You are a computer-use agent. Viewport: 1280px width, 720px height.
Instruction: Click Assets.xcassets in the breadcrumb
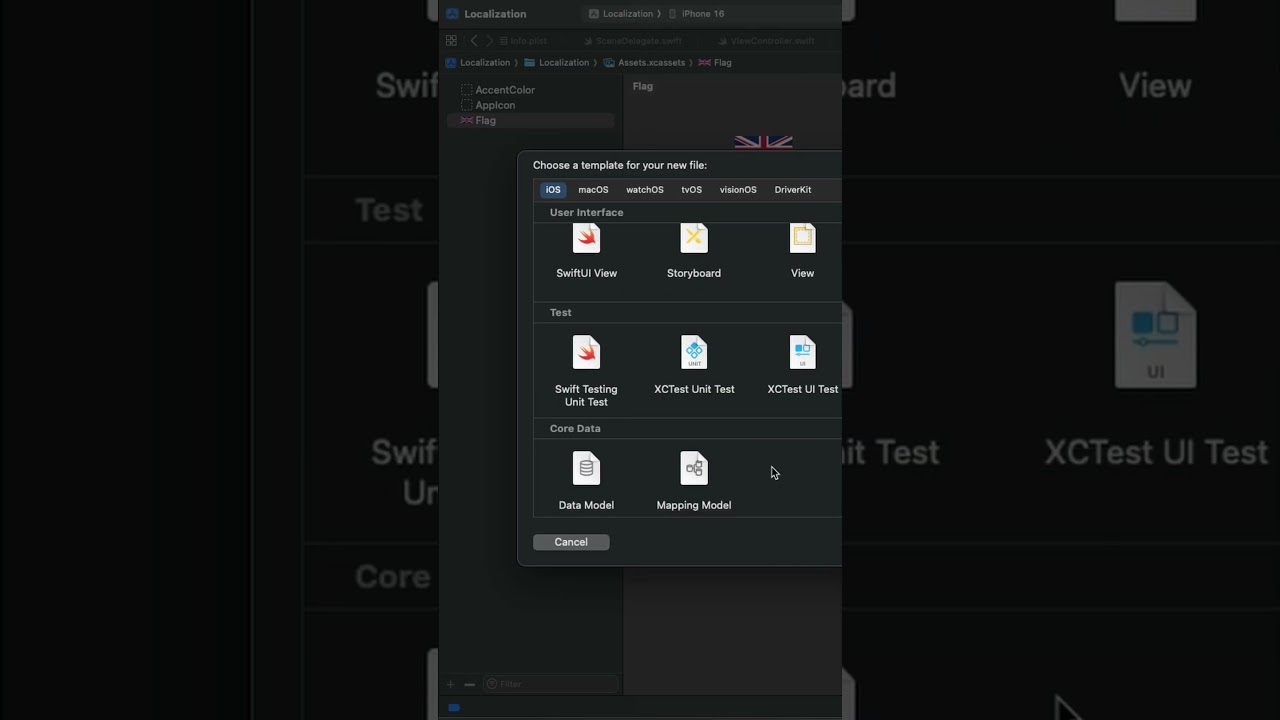pyautogui.click(x=645, y=62)
